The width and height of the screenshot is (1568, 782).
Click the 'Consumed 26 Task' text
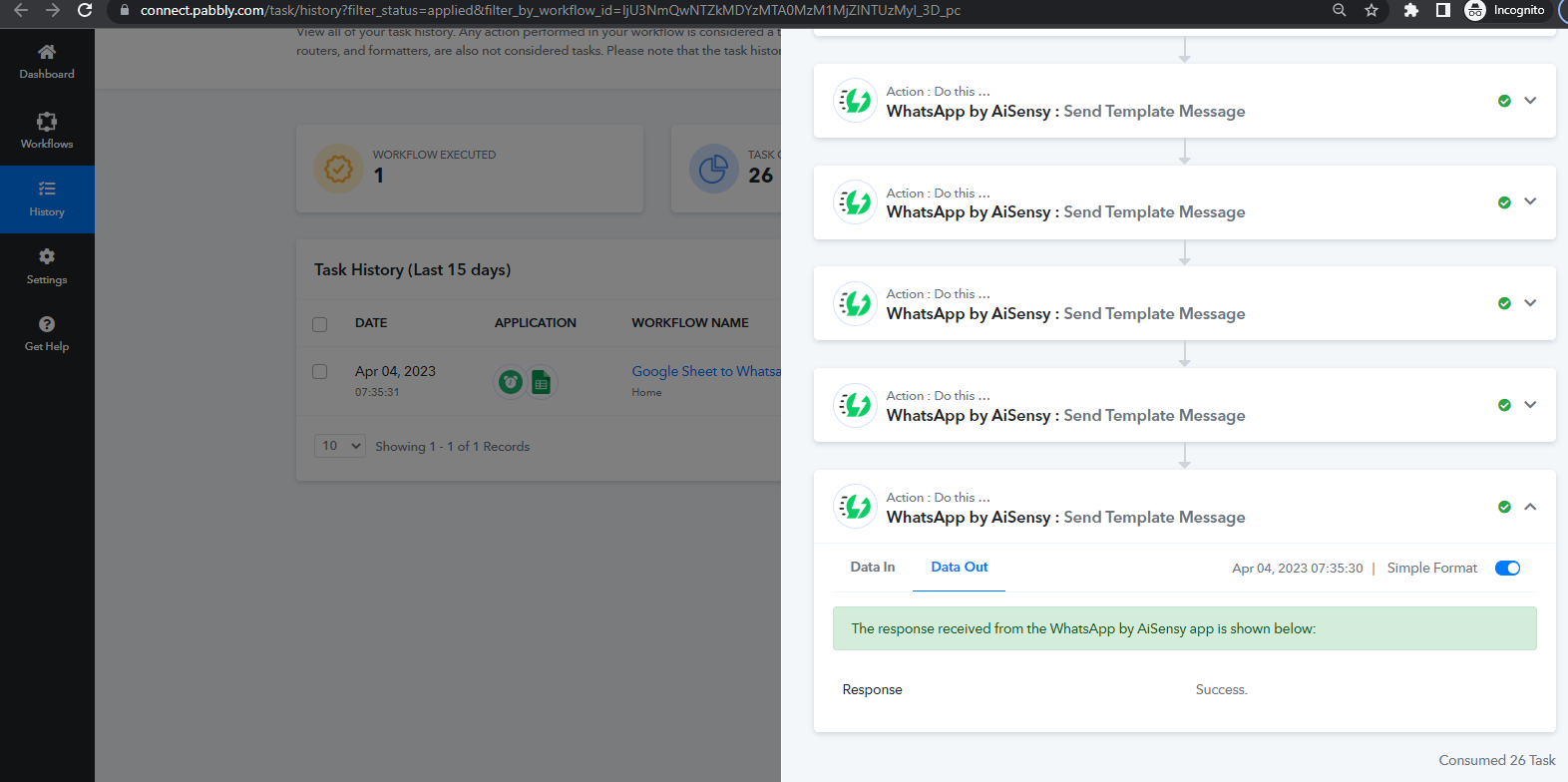tap(1497, 760)
